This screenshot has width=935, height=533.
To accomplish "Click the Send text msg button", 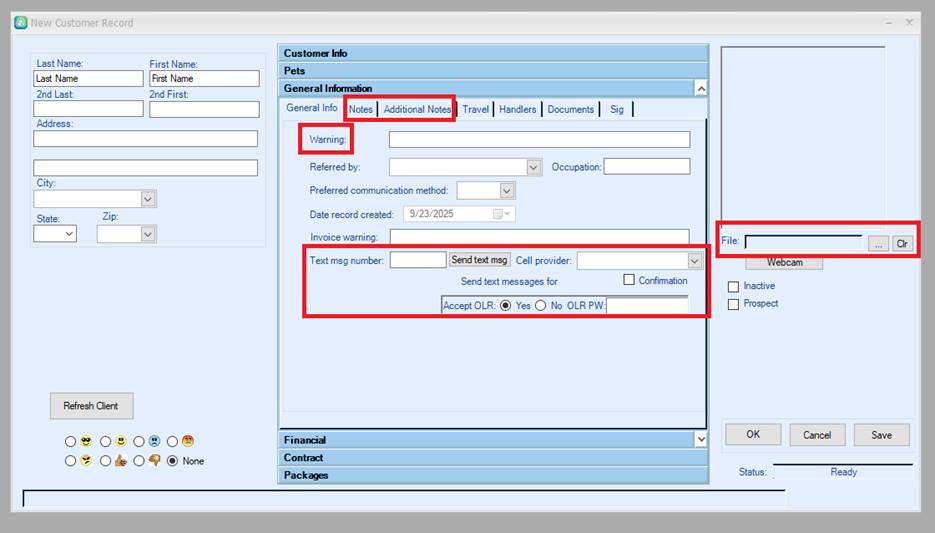I will click(480, 260).
